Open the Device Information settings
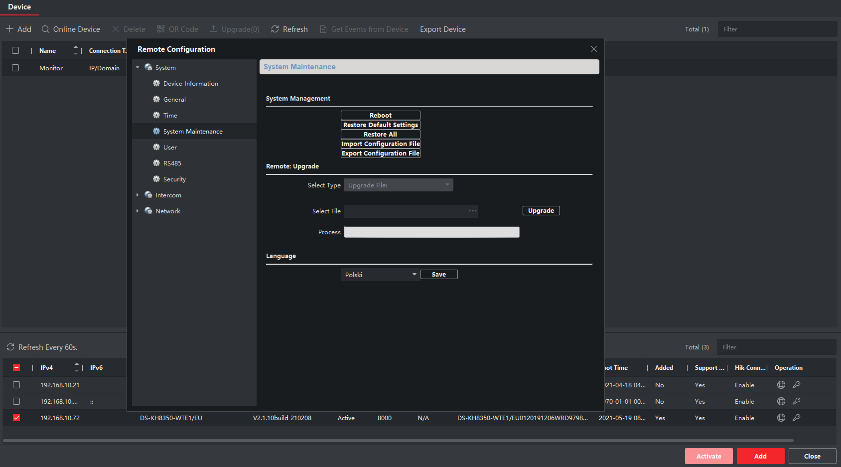This screenshot has height=467, width=841. click(190, 83)
